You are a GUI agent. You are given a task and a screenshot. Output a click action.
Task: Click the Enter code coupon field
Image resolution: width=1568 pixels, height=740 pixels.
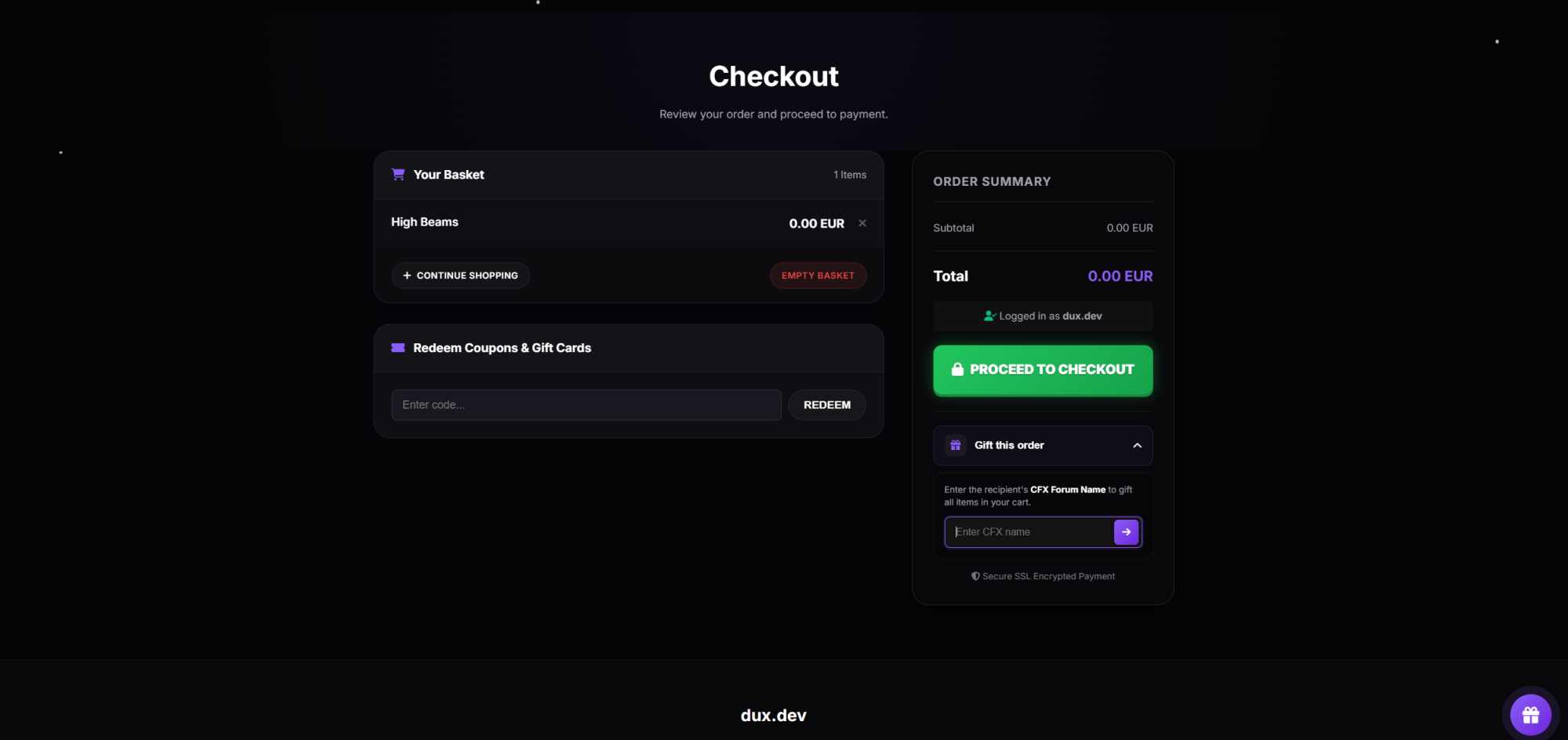tap(586, 404)
